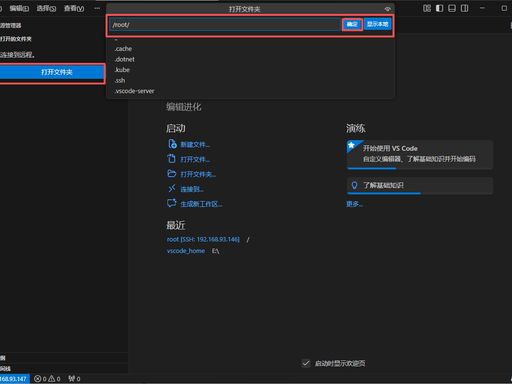The height and width of the screenshot is (384, 512).
Task: Click the folder icon beside 打开文件夹 under 启动
Action: (171, 174)
